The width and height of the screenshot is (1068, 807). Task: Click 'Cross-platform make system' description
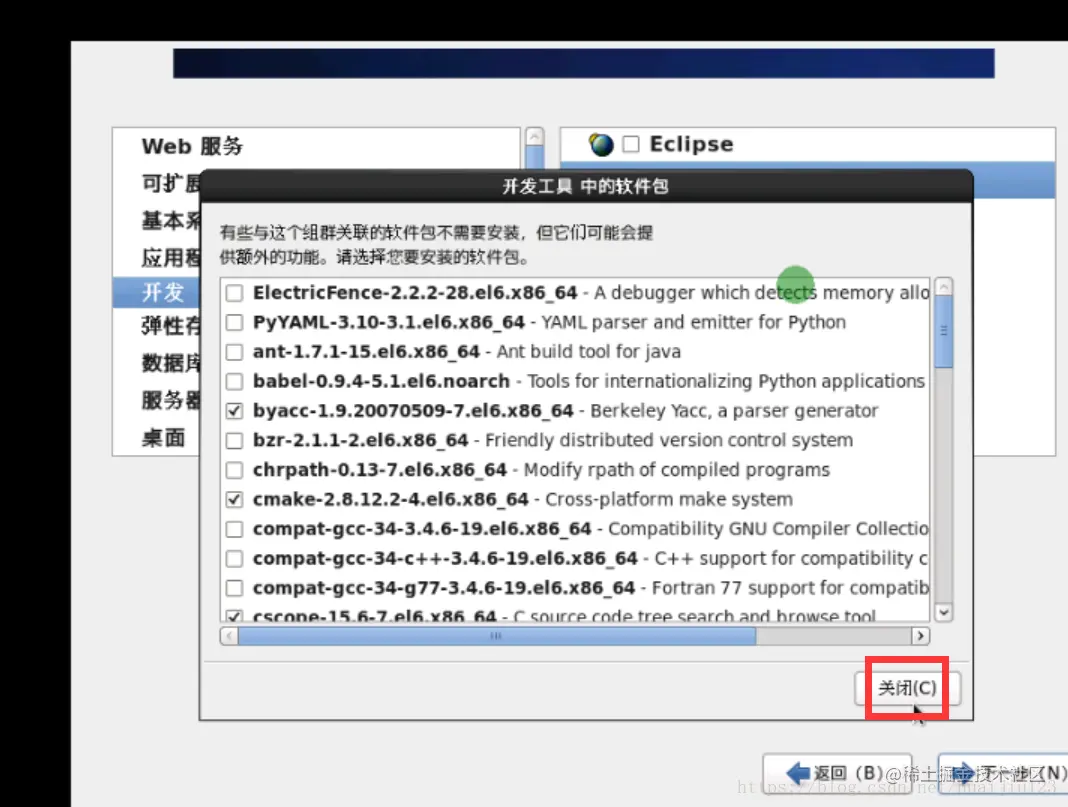(669, 500)
